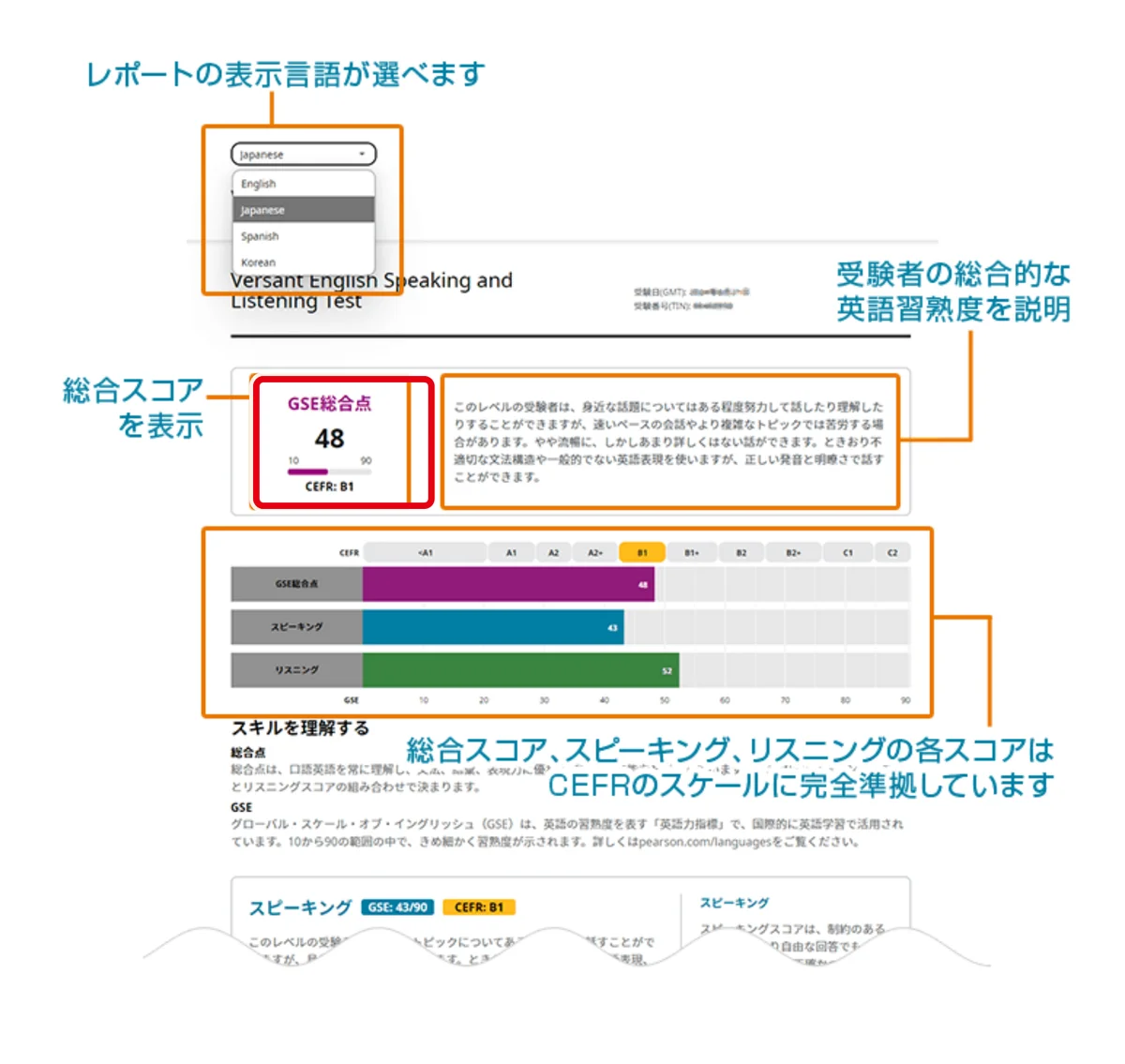
Task: Choose the highlighted Japanese list option
Action: tap(303, 210)
